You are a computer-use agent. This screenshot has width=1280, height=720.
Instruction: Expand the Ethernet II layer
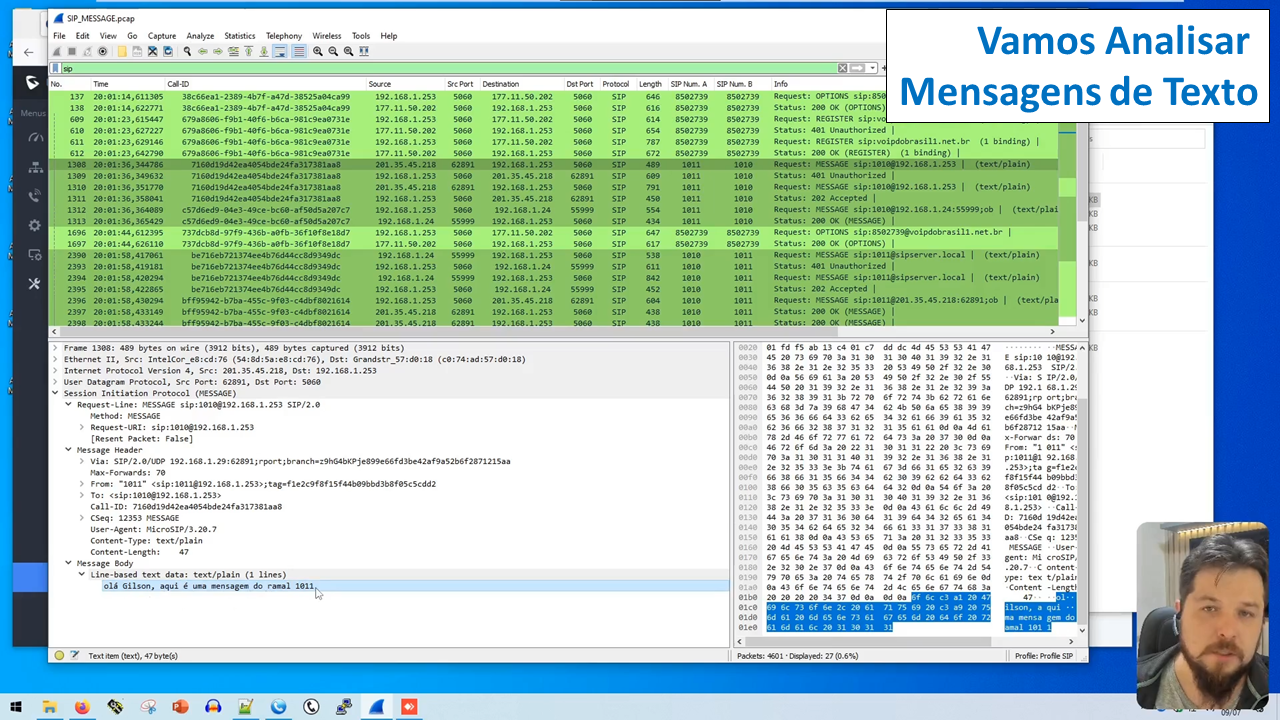click(56, 359)
